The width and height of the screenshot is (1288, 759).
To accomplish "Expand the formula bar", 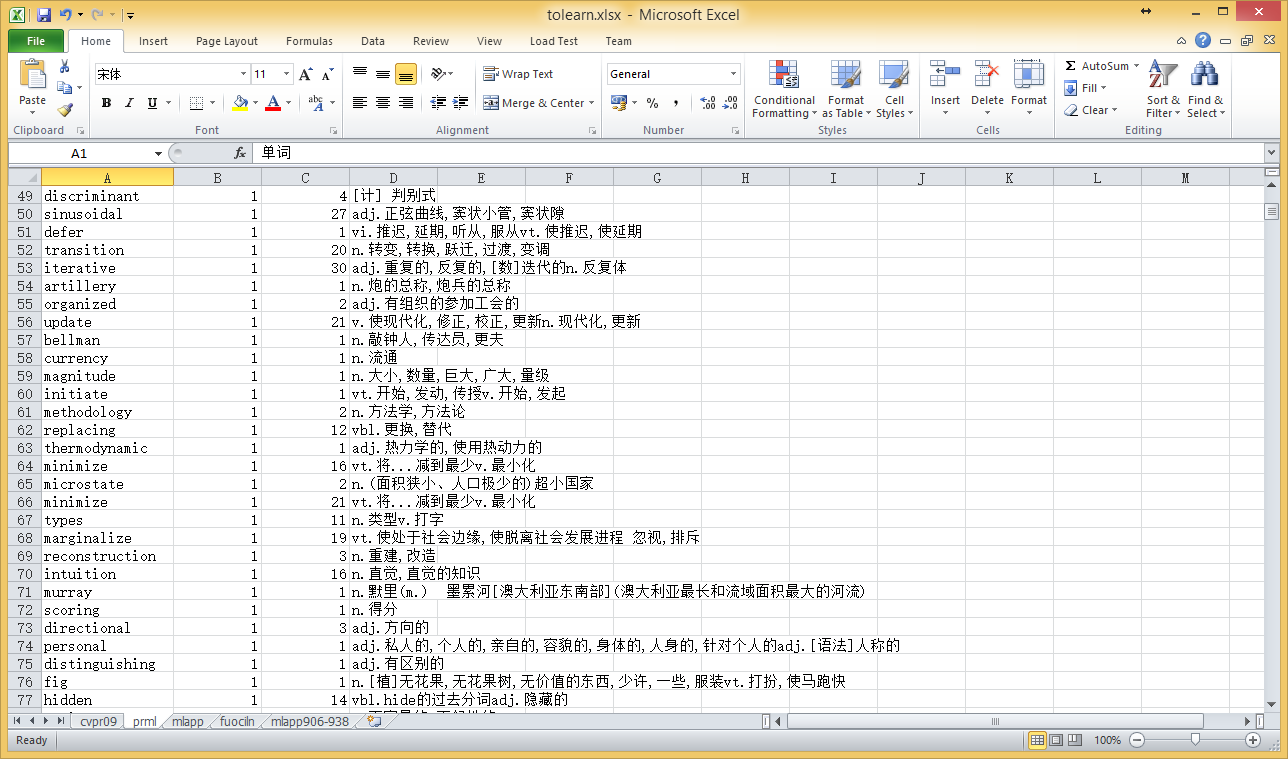I will [x=1271, y=153].
